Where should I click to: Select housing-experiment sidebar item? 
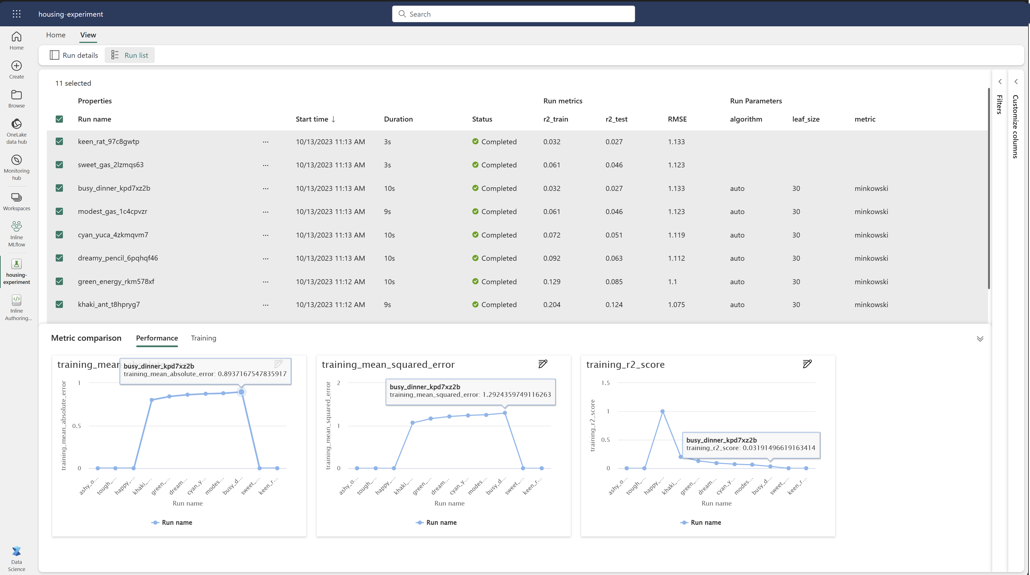[16, 272]
